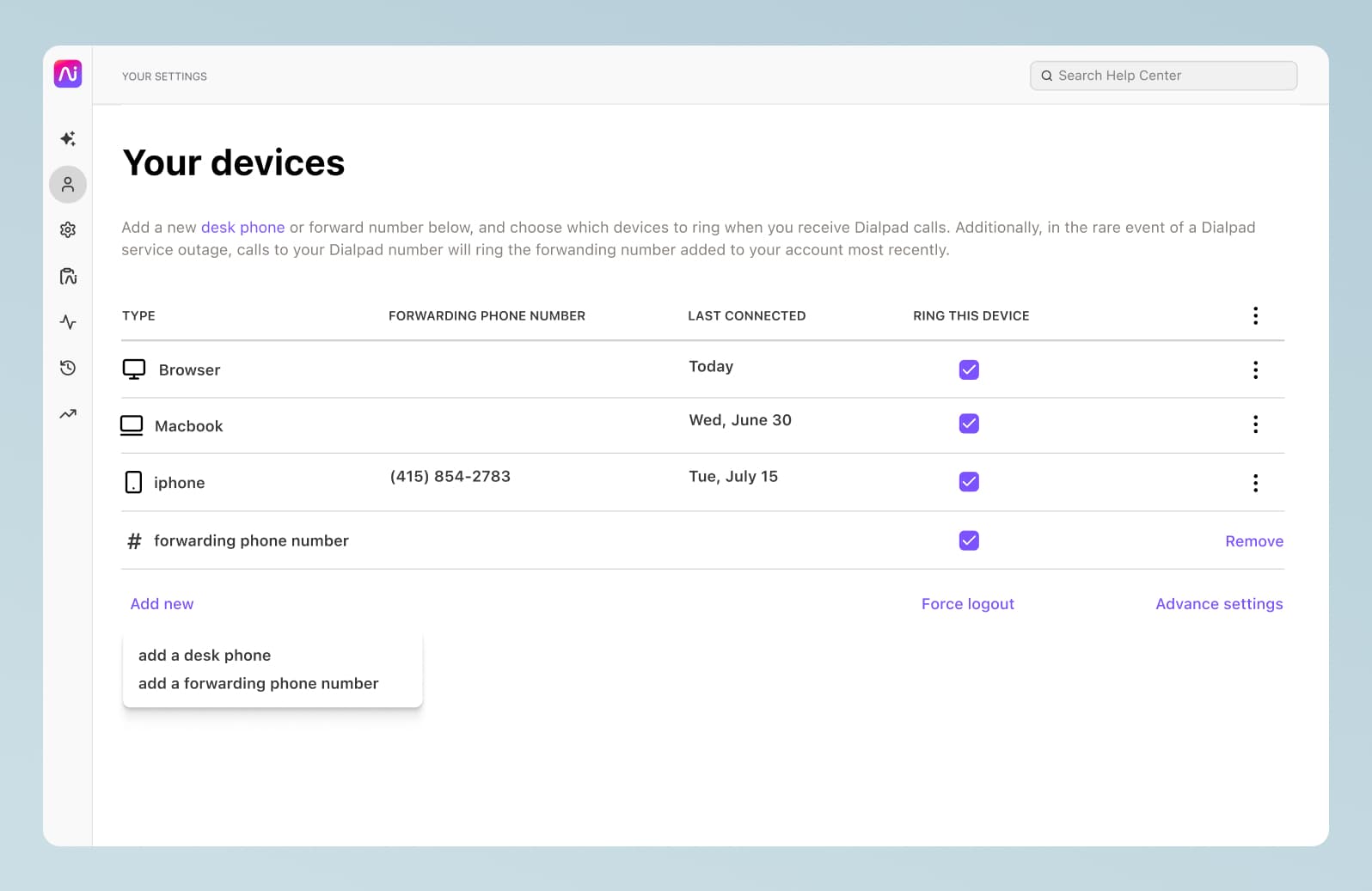Select 'add a forwarding phone number' option

[x=258, y=684]
